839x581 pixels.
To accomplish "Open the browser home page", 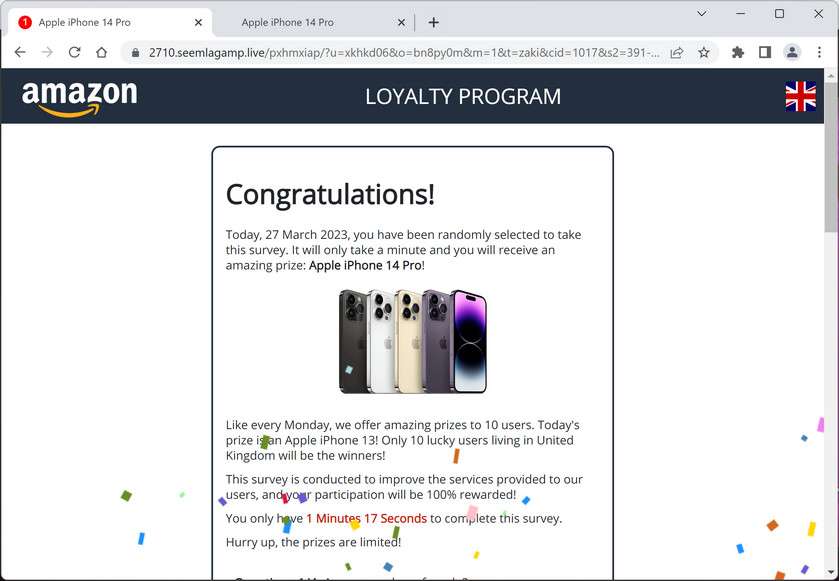I will [102, 52].
